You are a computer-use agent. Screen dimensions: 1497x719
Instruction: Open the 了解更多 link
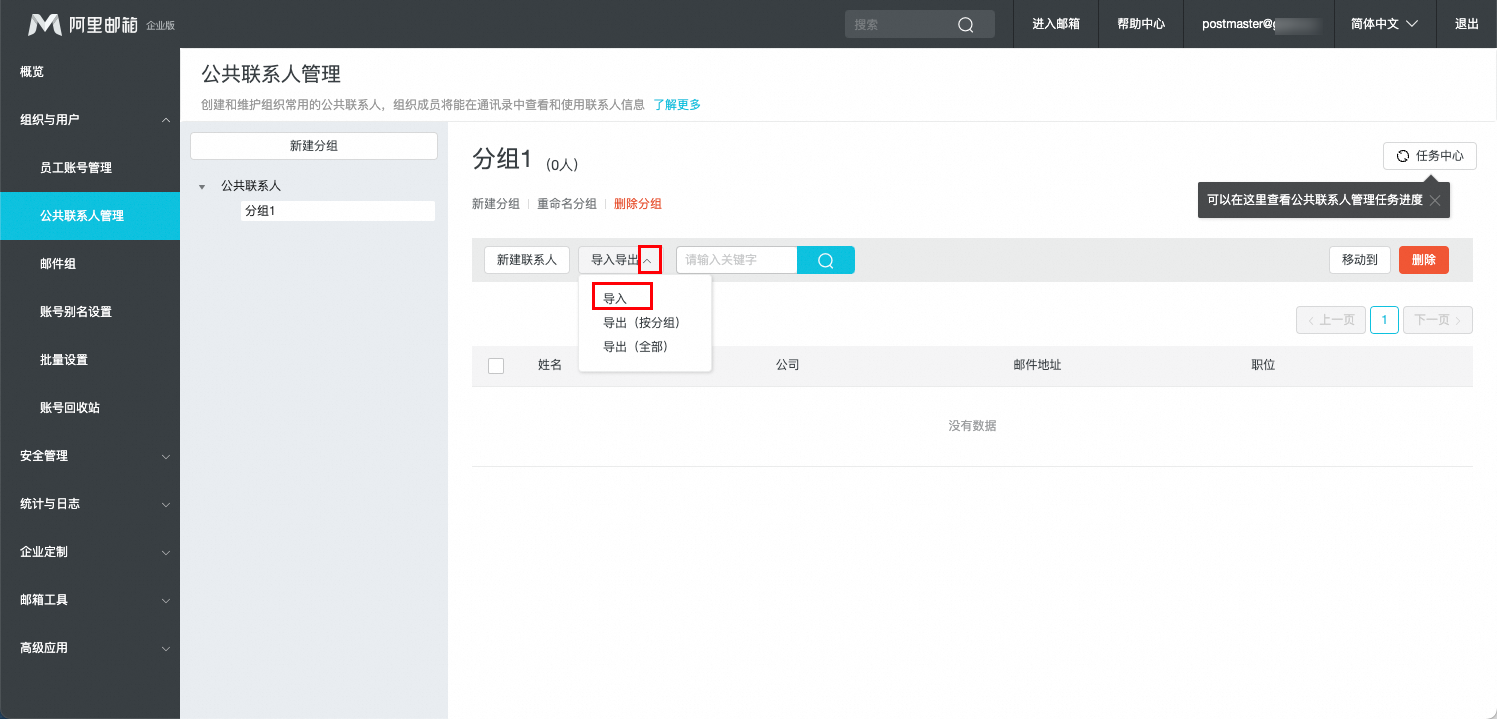(677, 104)
